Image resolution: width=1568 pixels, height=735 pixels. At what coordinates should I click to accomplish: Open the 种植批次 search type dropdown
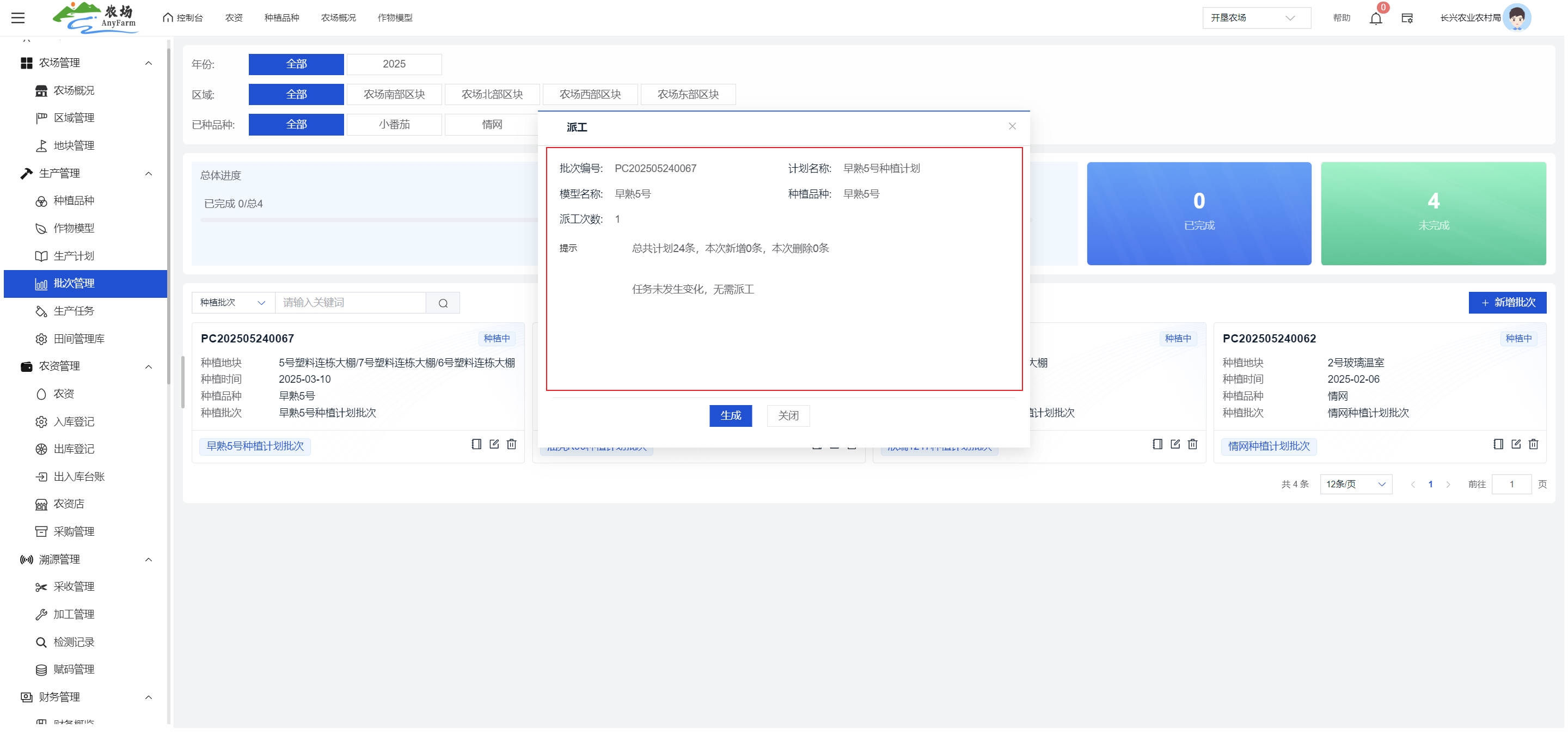(x=233, y=303)
